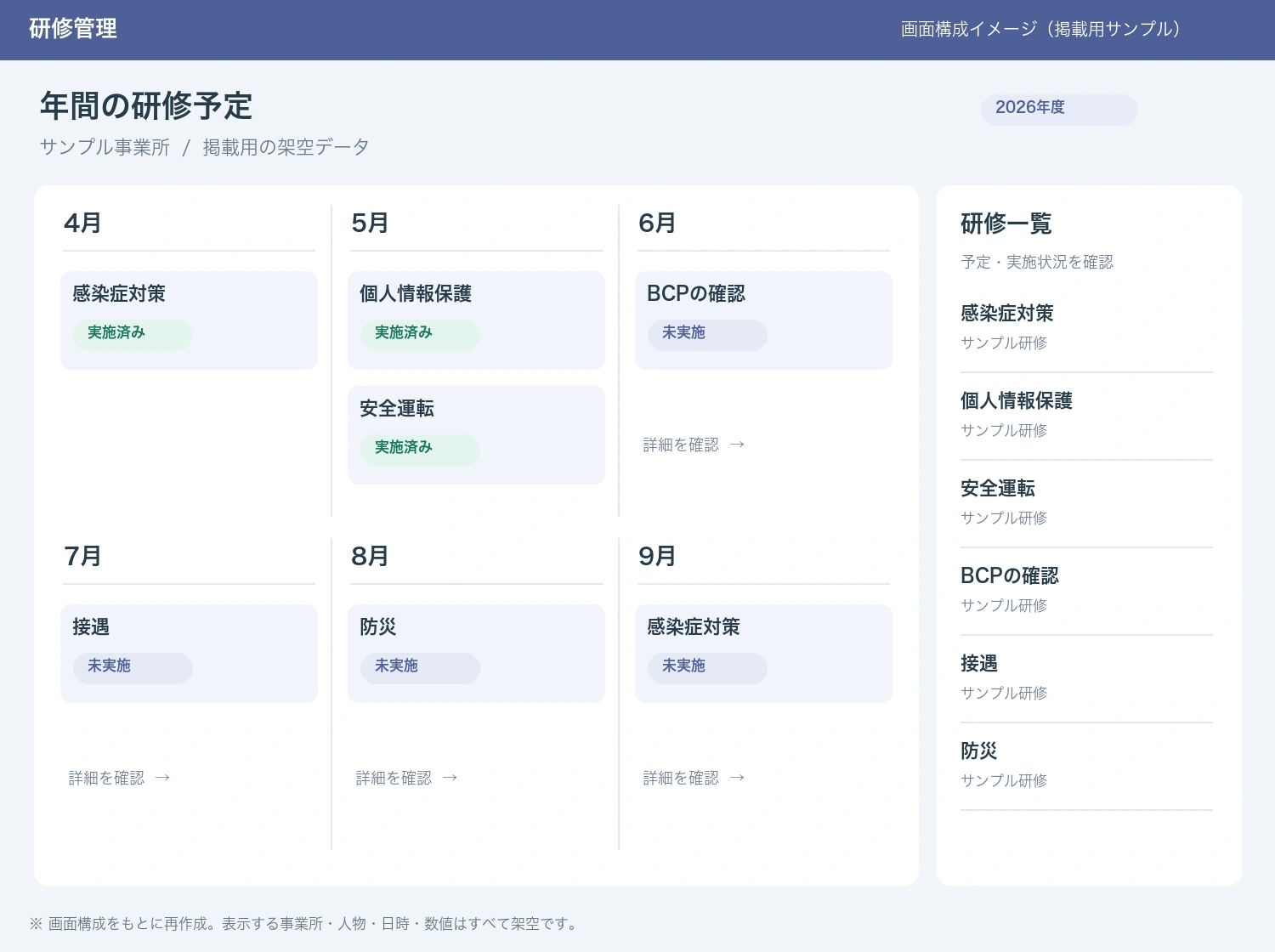Select 実施済み badge on 4月 感染症対策
This screenshot has width=1275, height=952.
coord(133,334)
